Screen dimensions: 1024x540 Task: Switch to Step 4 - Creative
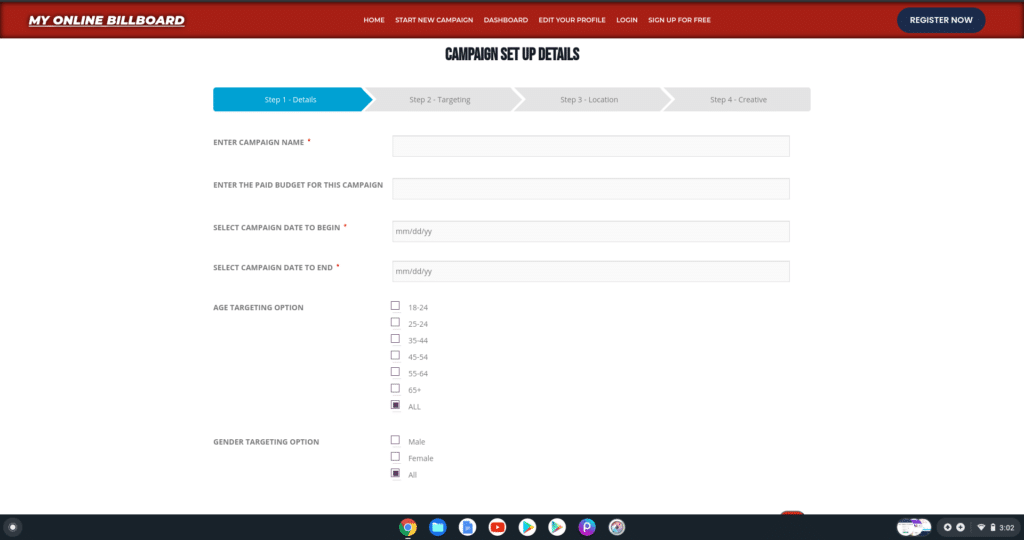739,99
